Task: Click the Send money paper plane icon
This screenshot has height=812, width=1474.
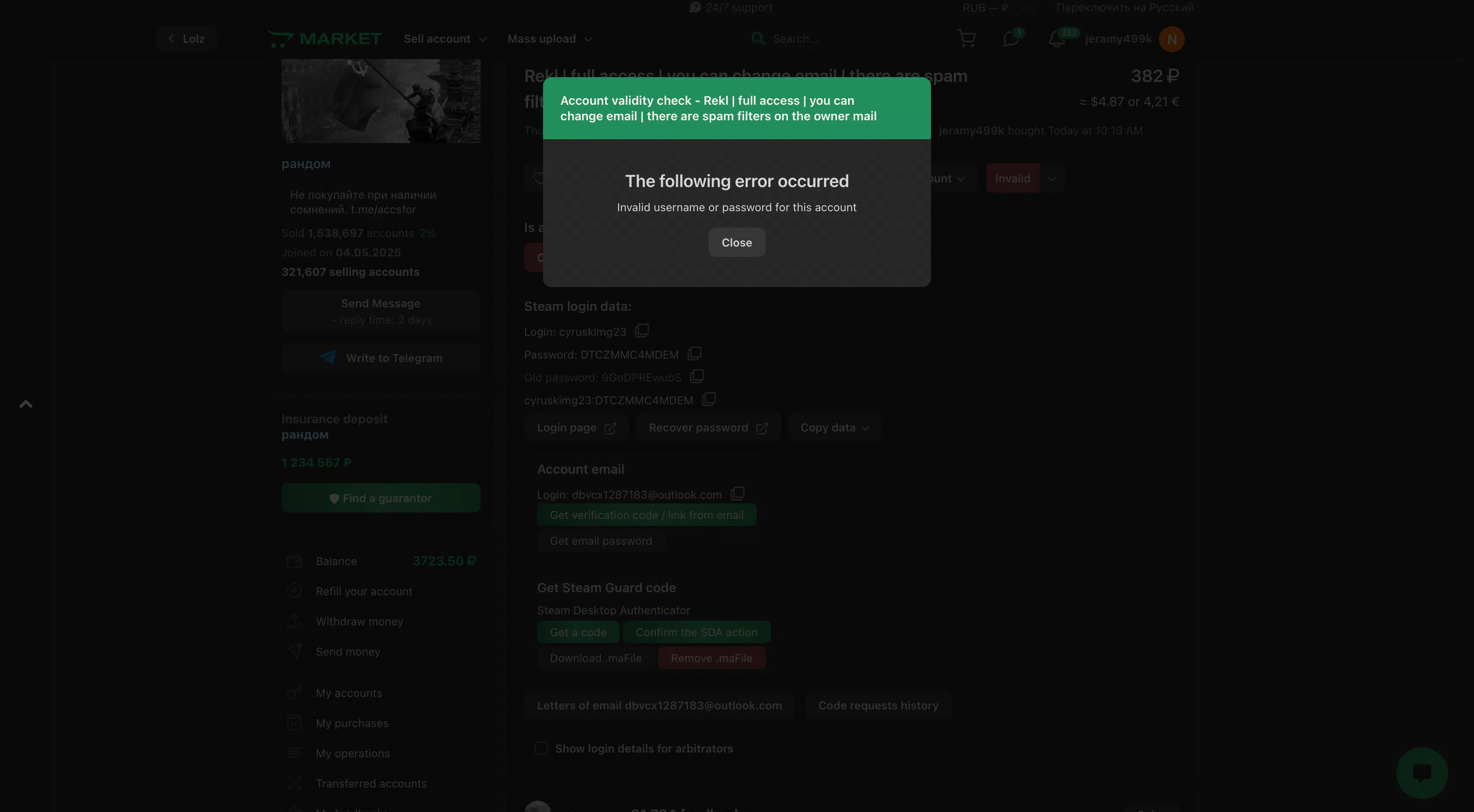Action: click(x=294, y=651)
